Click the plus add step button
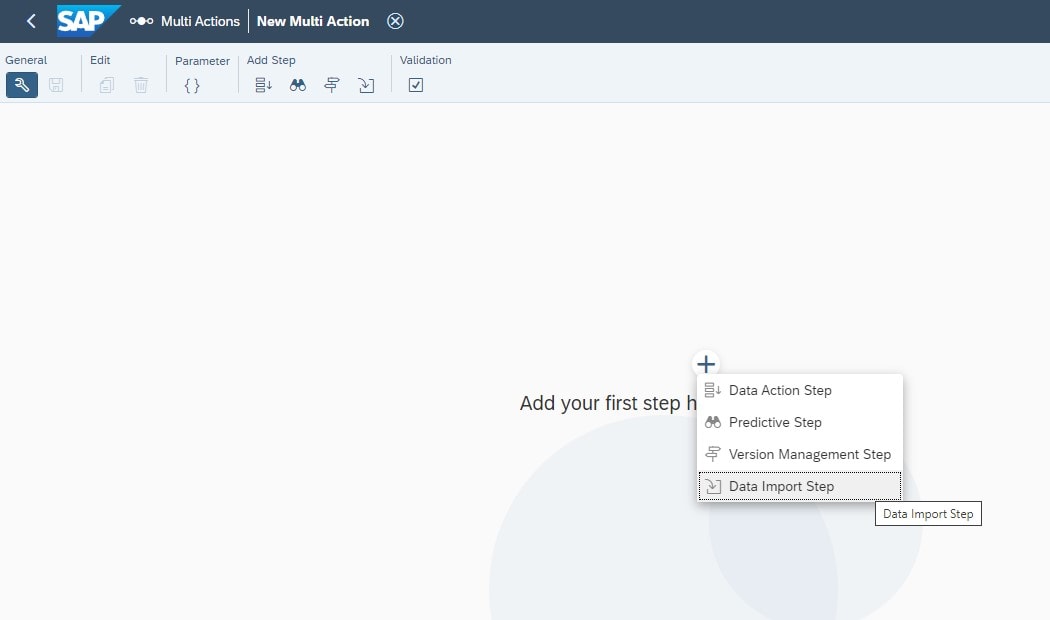The width and height of the screenshot is (1050, 620). (x=706, y=364)
